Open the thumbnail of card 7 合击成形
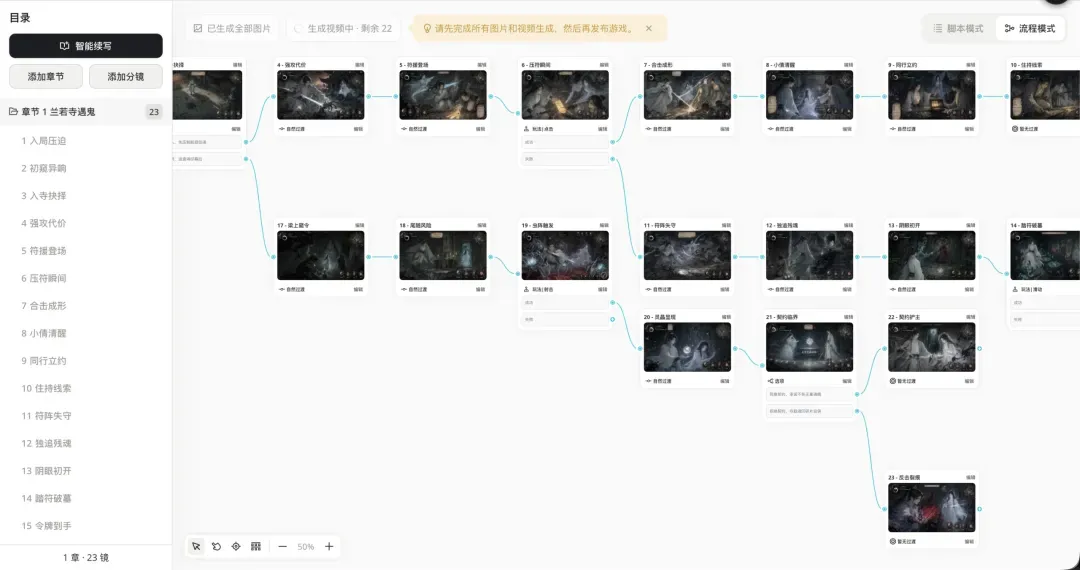 [x=687, y=95]
